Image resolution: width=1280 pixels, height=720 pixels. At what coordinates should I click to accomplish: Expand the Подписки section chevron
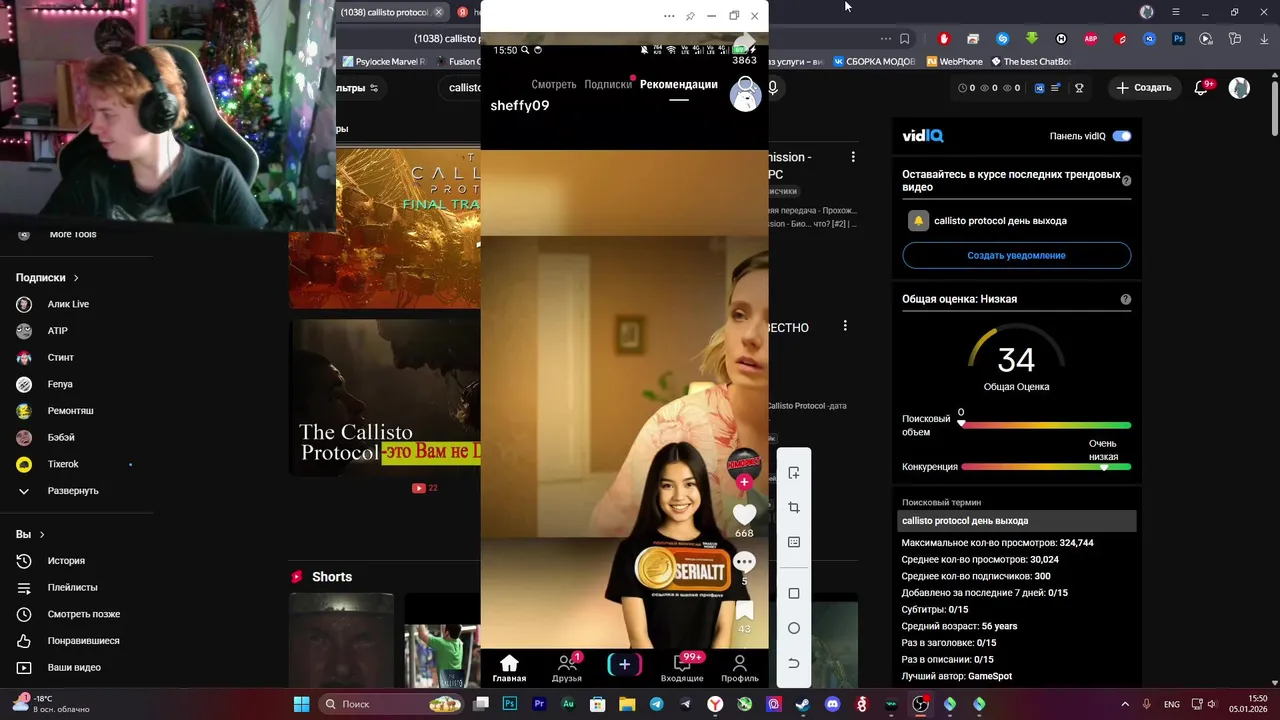click(x=75, y=278)
